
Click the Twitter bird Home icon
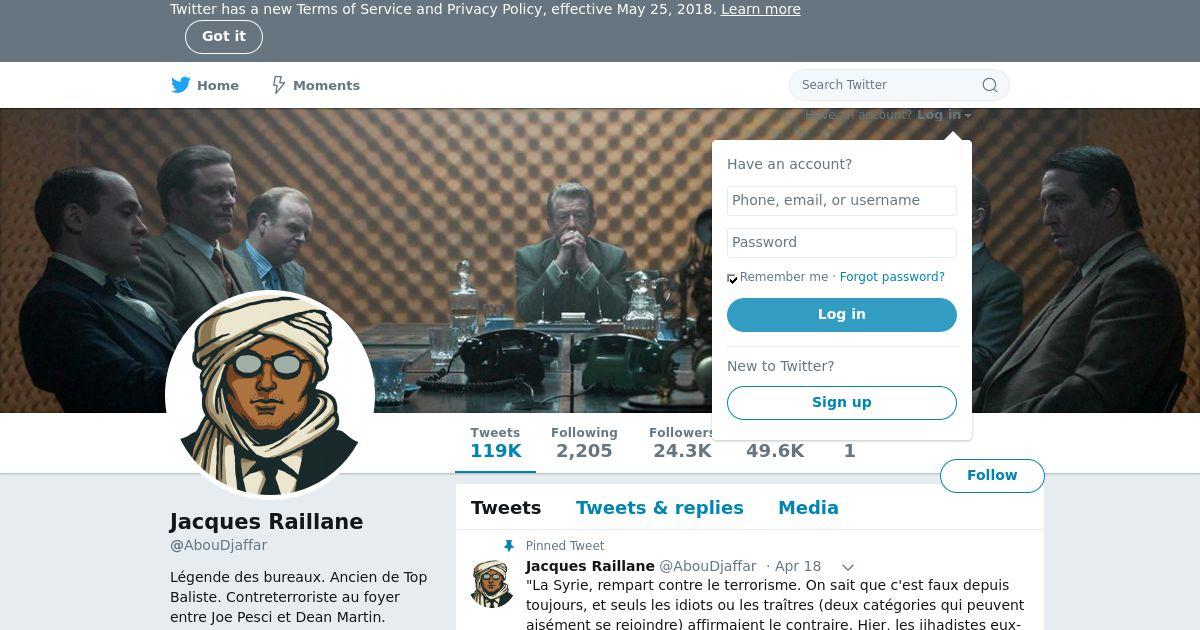pos(180,85)
